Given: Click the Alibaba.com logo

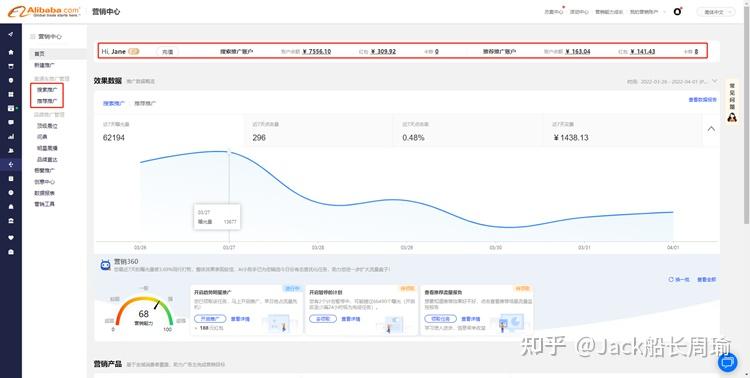Looking at the screenshot, I should tap(44, 11).
